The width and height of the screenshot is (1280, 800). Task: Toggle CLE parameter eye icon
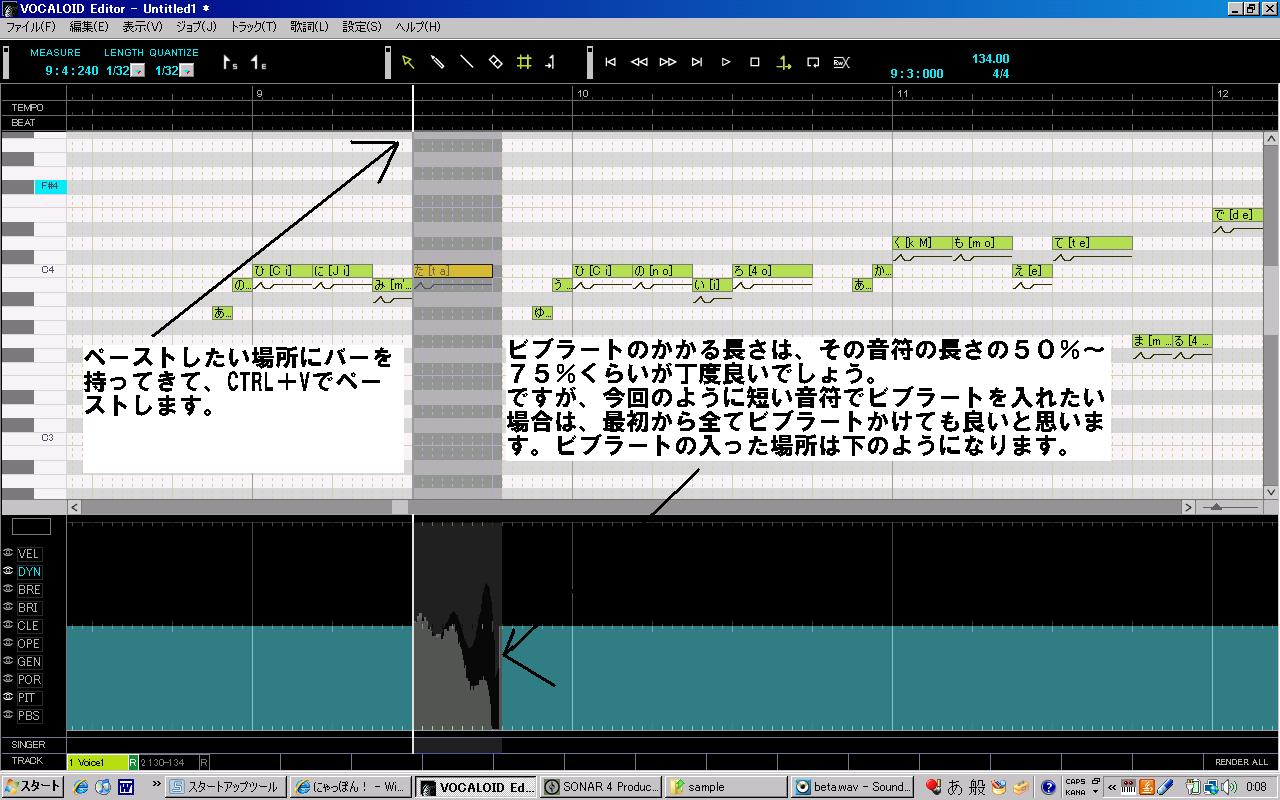(x=8, y=625)
